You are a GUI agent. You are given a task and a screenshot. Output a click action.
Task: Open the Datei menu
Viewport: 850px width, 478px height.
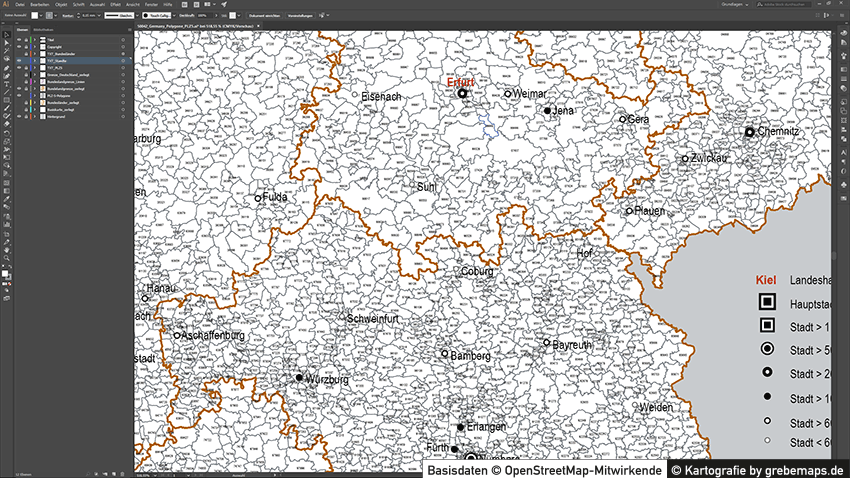tap(20, 4)
